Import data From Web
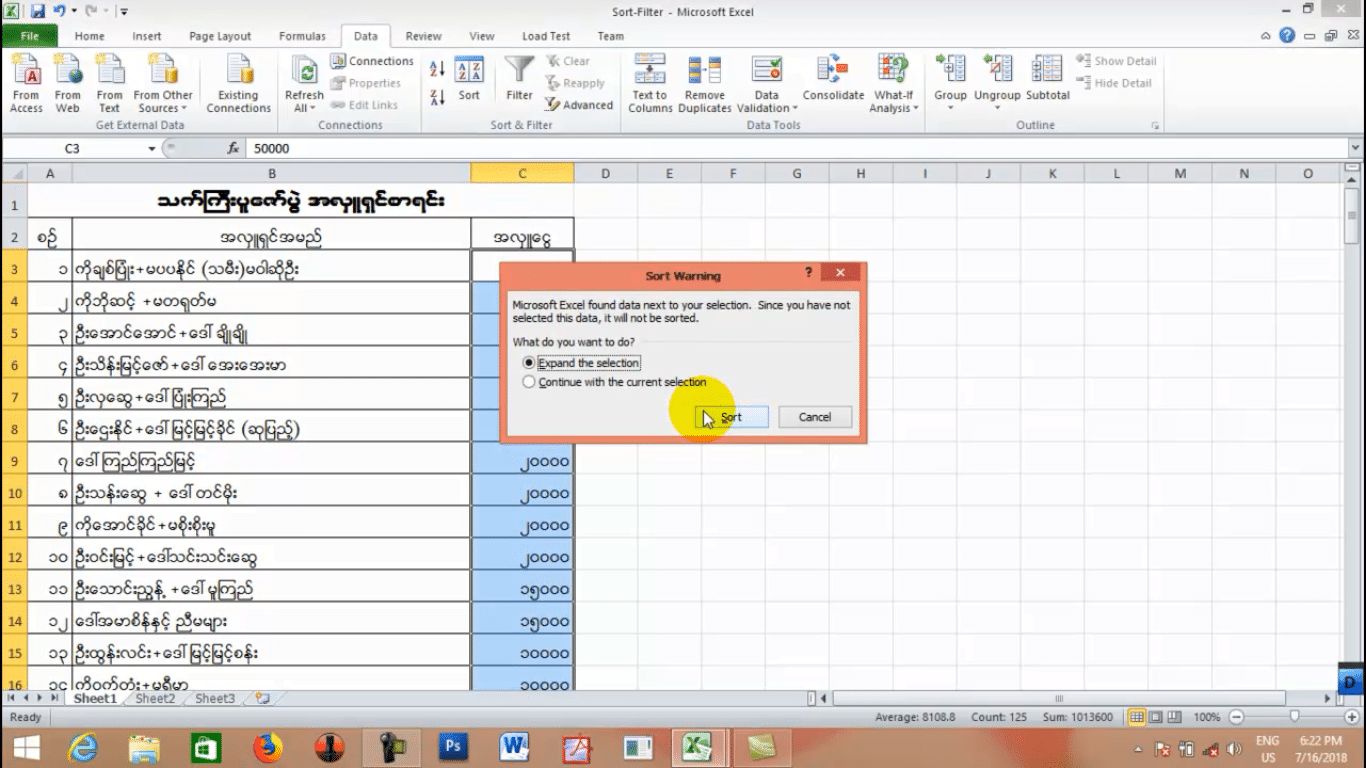Viewport: 1366px width, 768px height. pyautogui.click(x=68, y=84)
